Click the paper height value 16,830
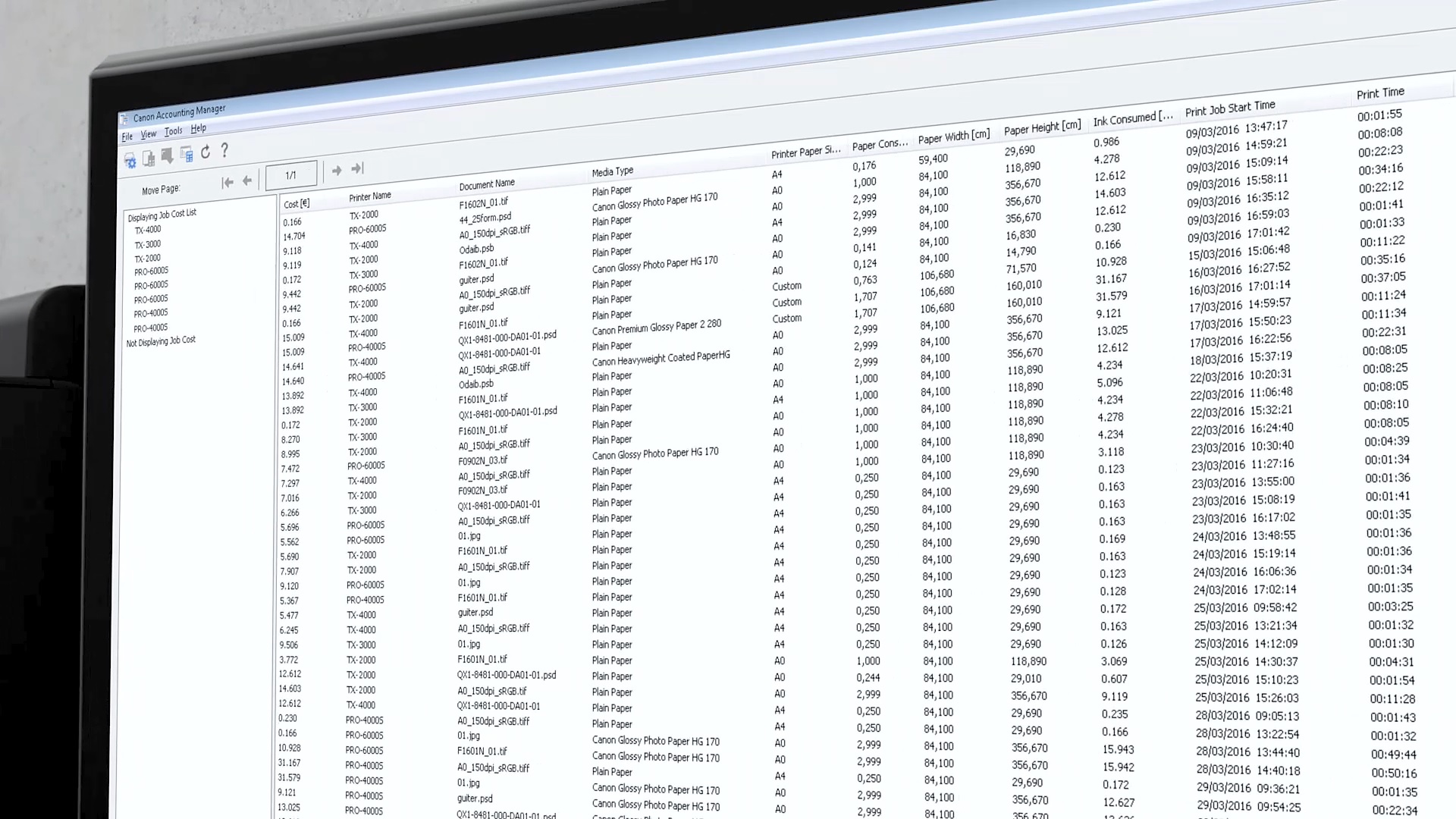Image resolution: width=1456 pixels, height=819 pixels. (1021, 234)
